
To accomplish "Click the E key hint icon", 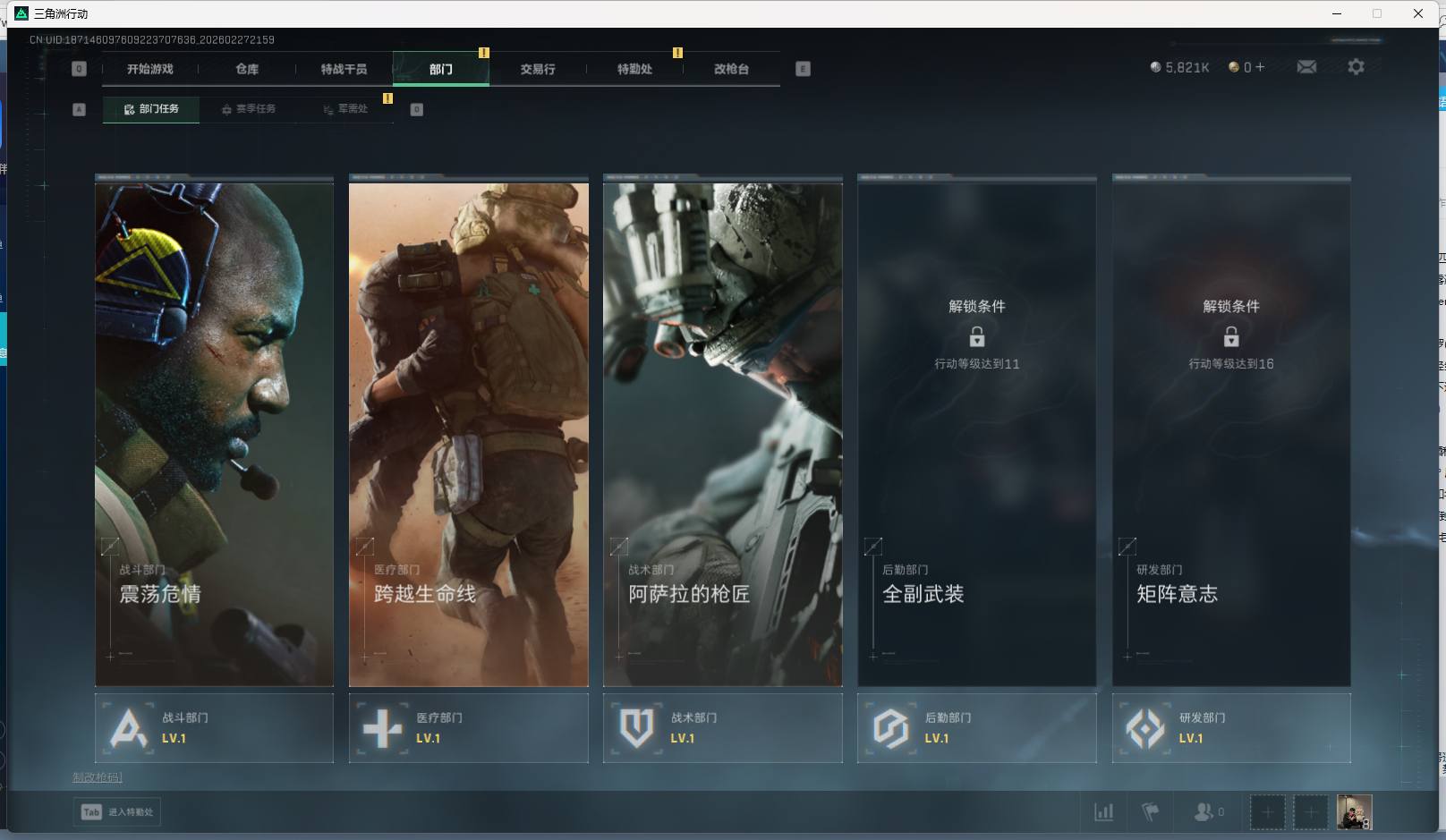I will (x=803, y=69).
